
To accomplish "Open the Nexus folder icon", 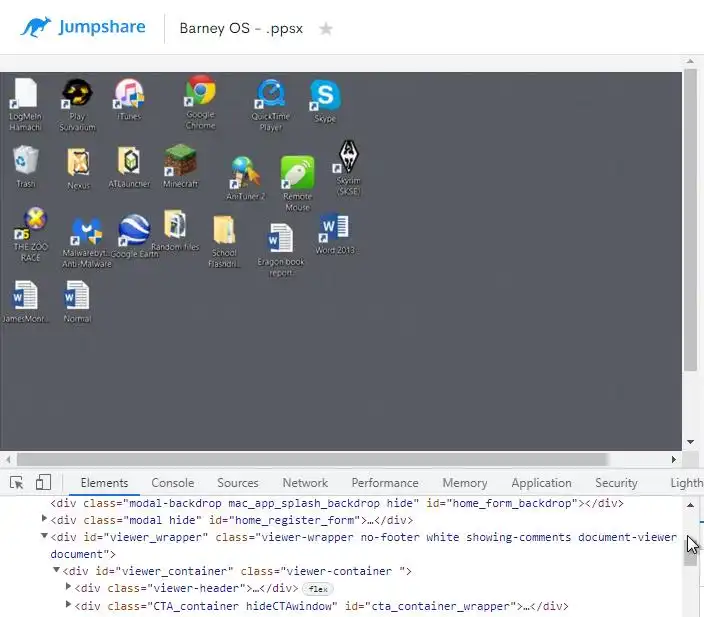I will pyautogui.click(x=79, y=168).
